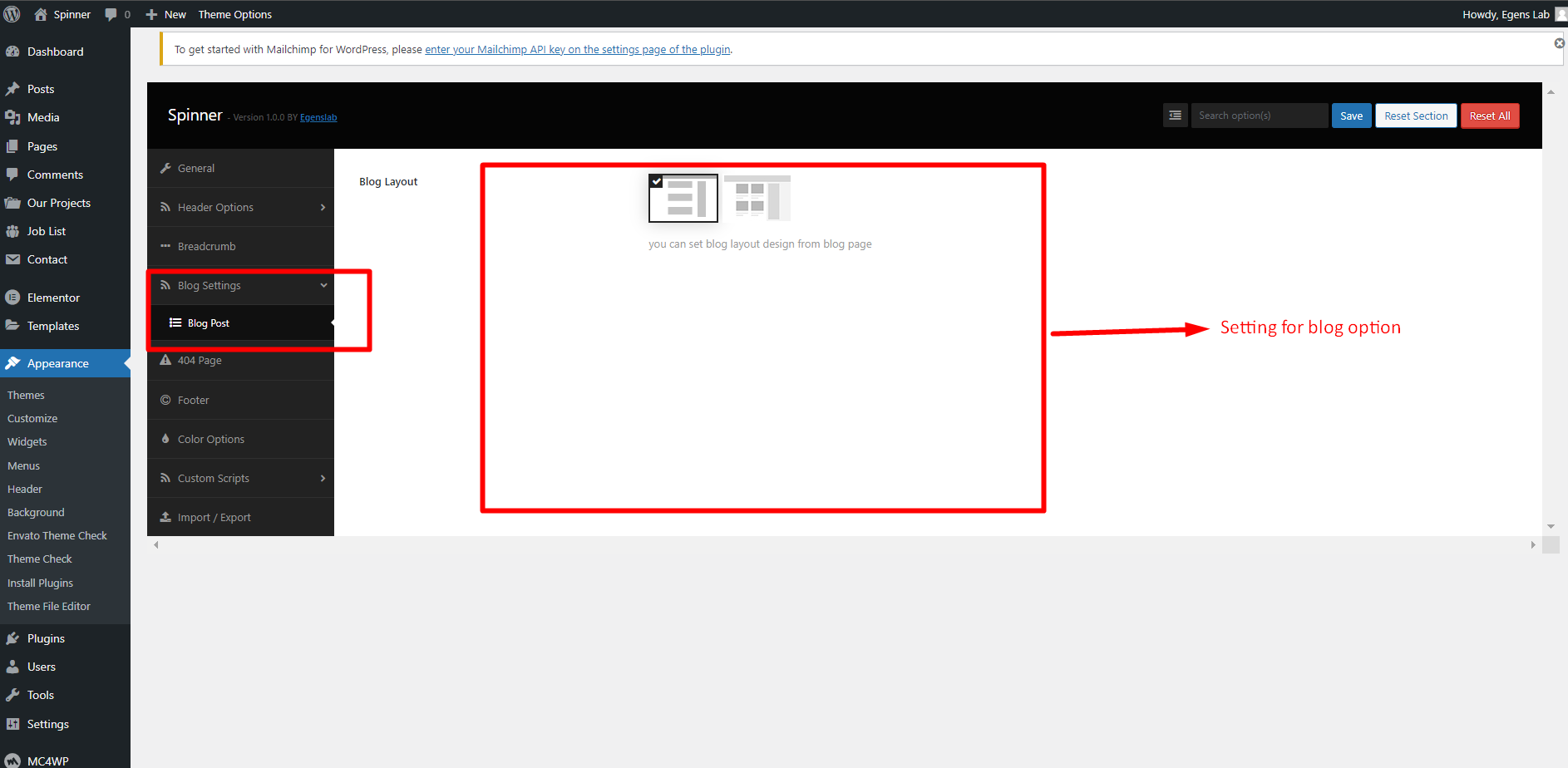Click the vertical scrollbar down arrow
Image resolution: width=1568 pixels, height=768 pixels.
click(1551, 526)
